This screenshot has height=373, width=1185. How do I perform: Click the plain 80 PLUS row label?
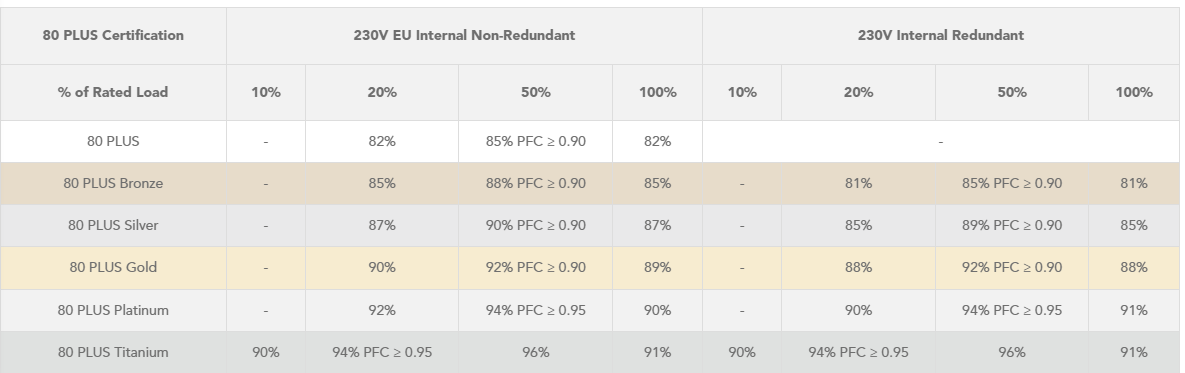tap(113, 141)
